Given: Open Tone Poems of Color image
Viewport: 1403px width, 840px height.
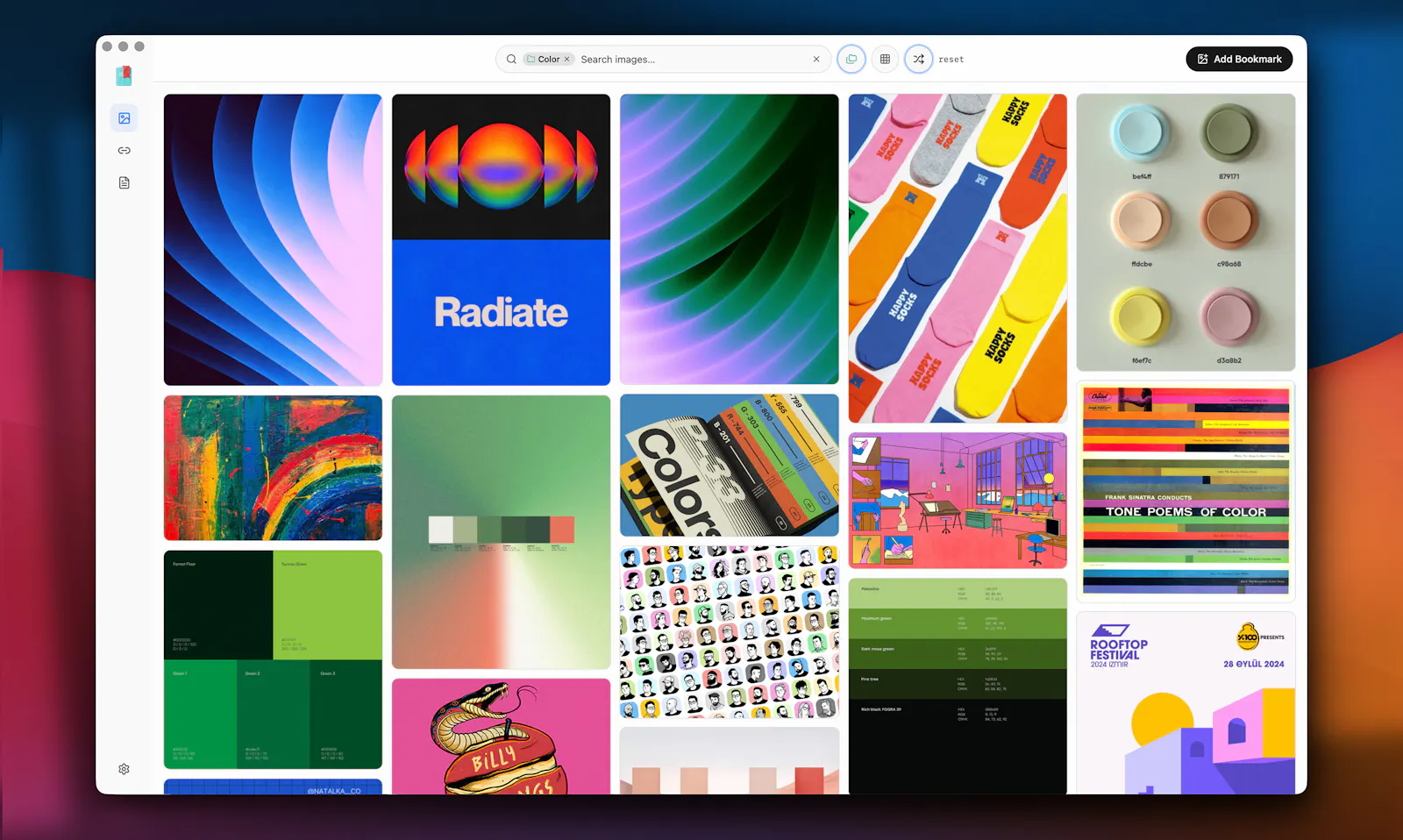Looking at the screenshot, I should click(x=1186, y=492).
